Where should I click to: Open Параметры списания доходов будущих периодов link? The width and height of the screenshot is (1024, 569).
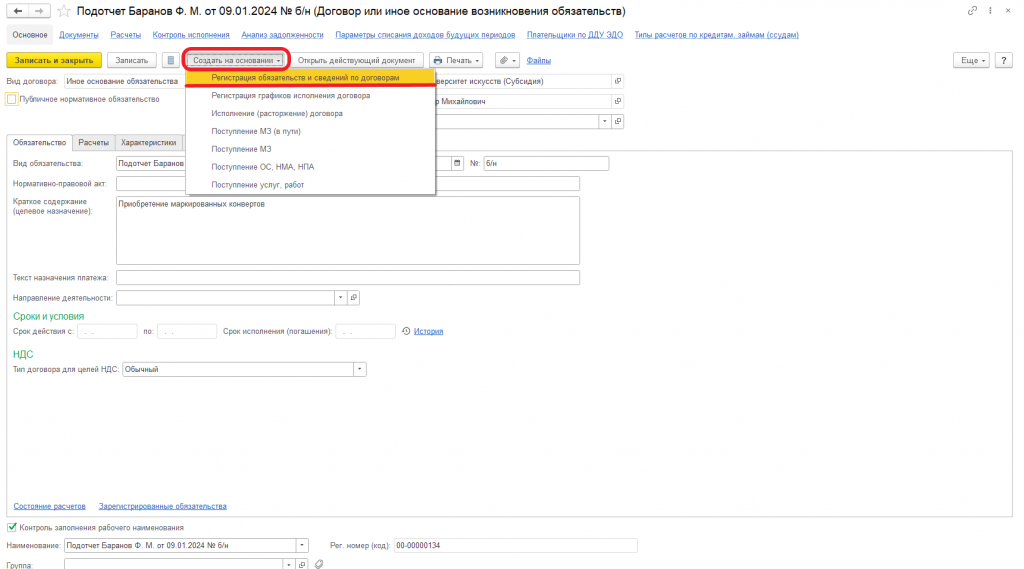(425, 35)
